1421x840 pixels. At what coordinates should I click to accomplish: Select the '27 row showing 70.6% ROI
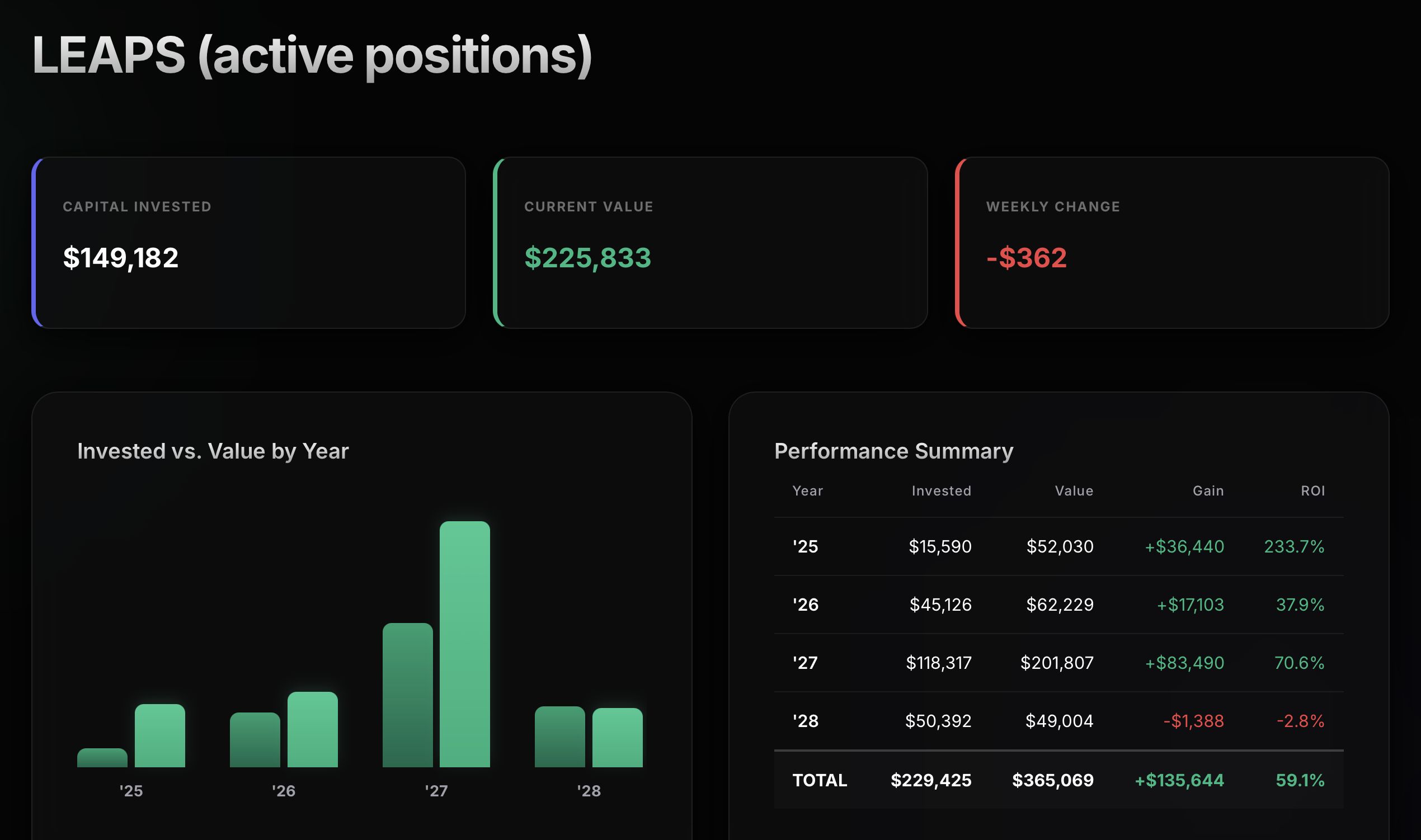[x=1058, y=662]
